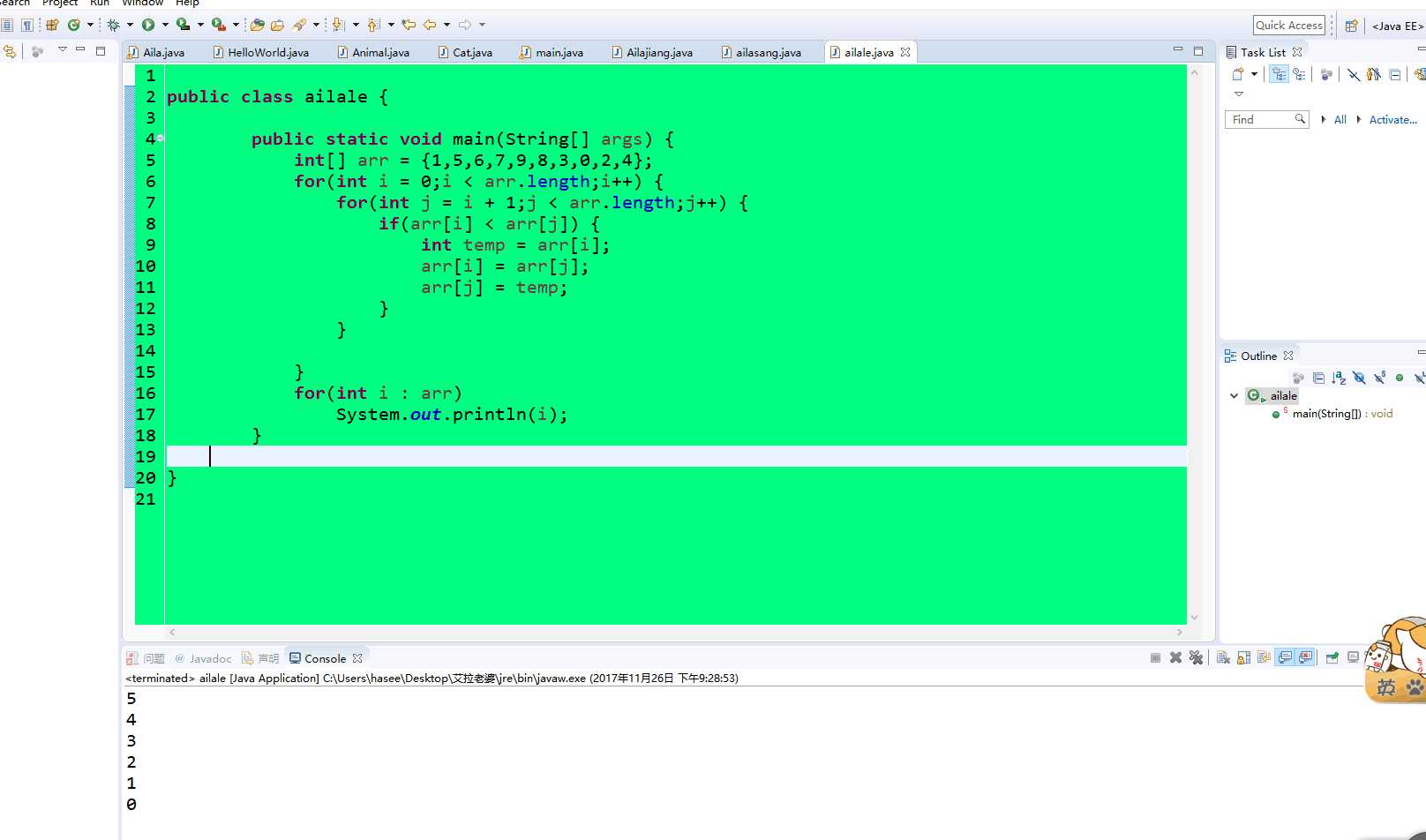
Task: Click the Activate... link
Action: tap(1392, 119)
